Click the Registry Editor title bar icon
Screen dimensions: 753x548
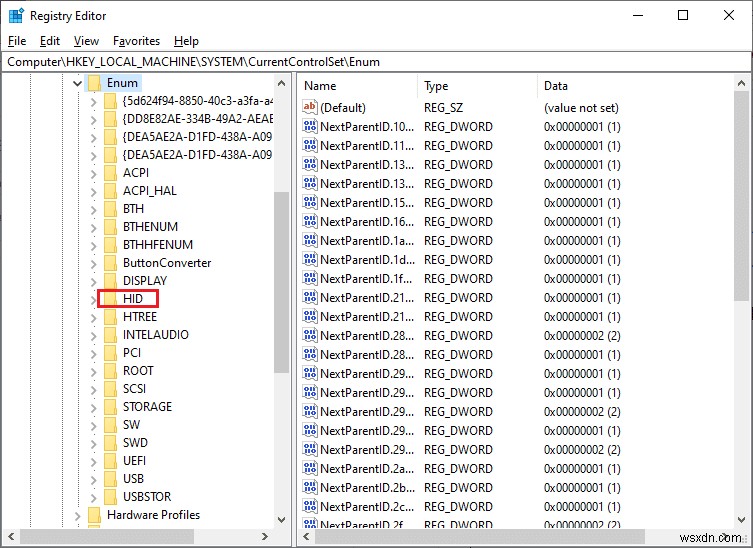click(16, 16)
